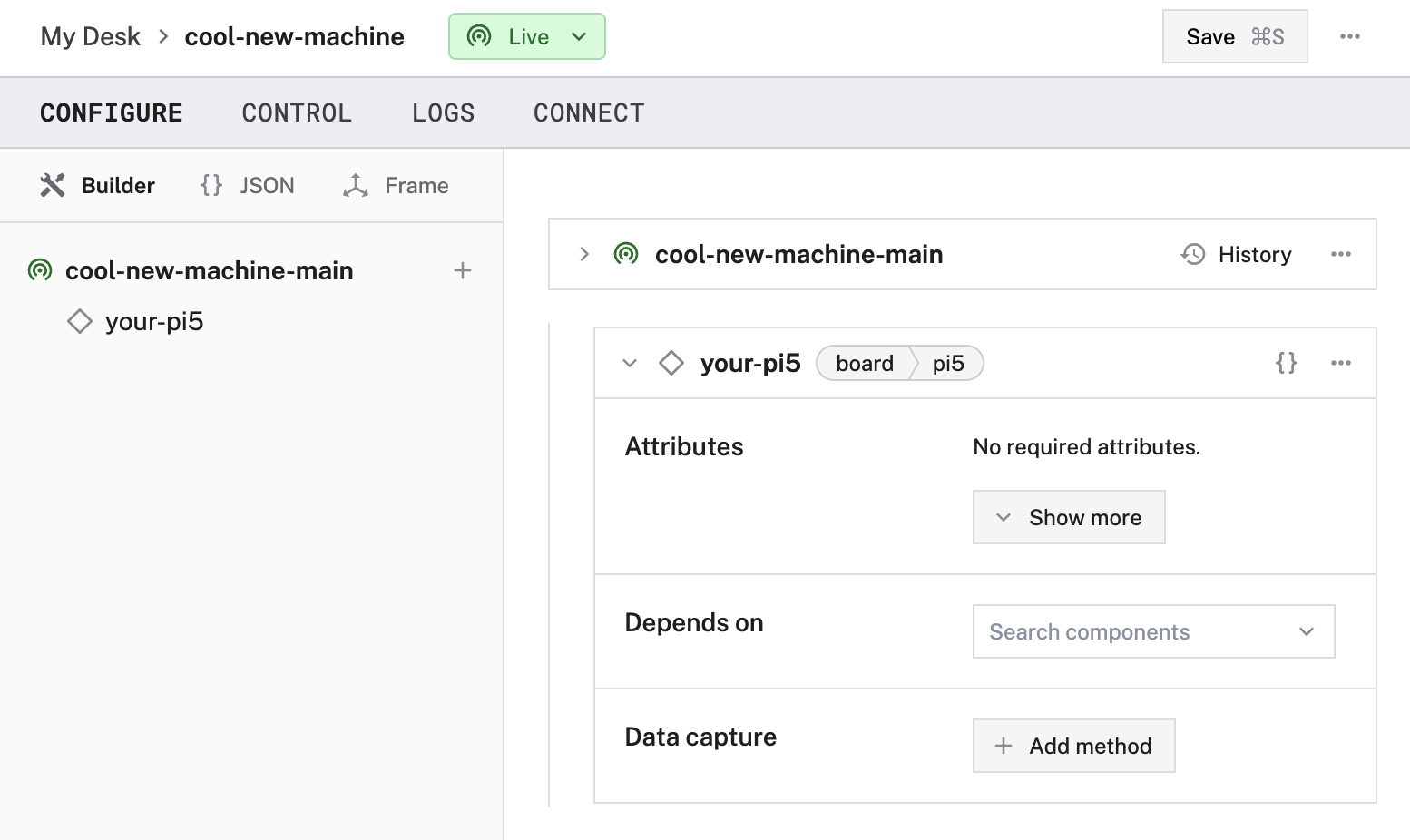
Task: Select the Builder mode
Action: click(x=98, y=186)
